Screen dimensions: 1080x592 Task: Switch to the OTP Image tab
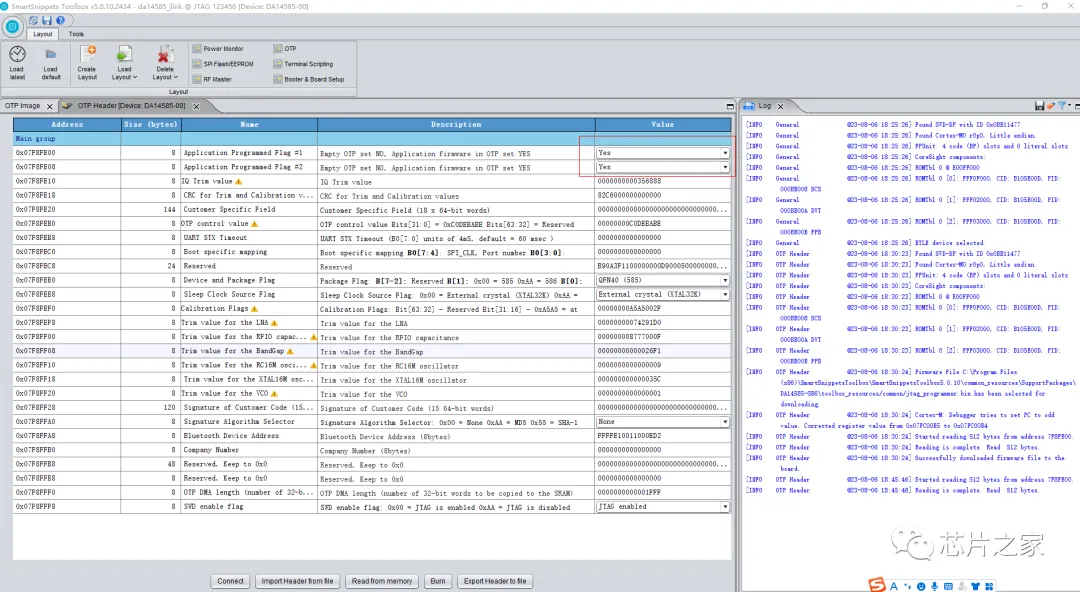pyautogui.click(x=23, y=105)
